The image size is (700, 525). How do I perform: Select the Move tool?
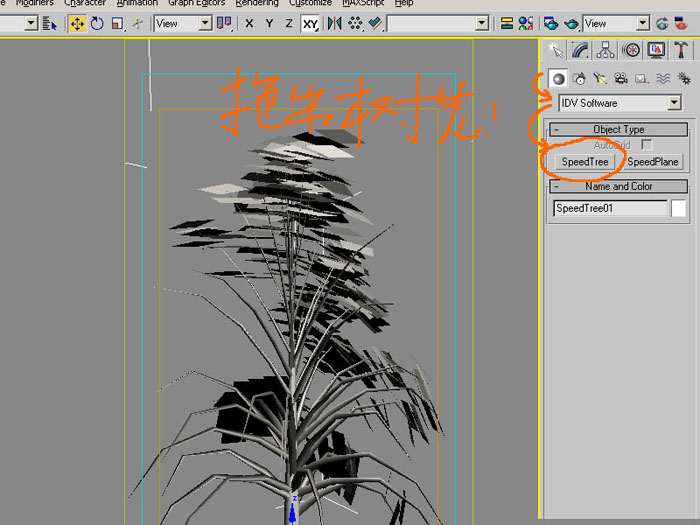tap(77, 23)
